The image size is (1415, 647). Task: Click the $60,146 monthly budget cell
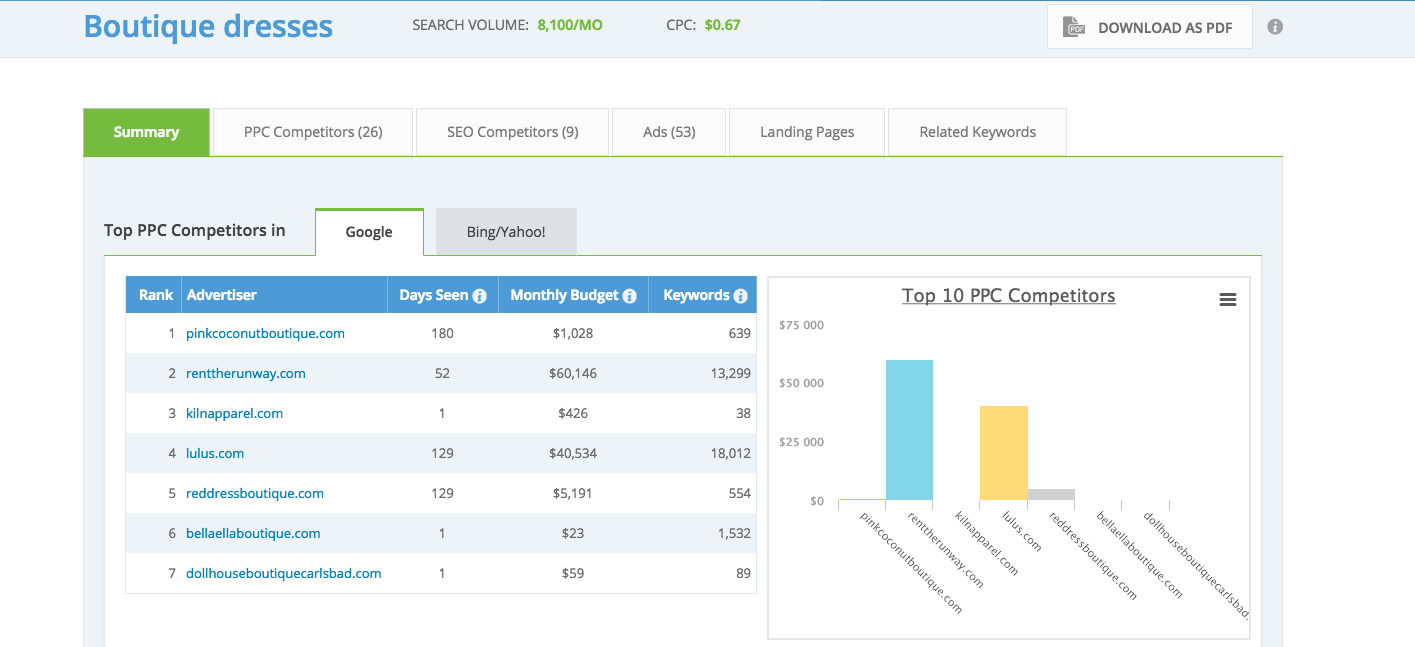click(573, 373)
